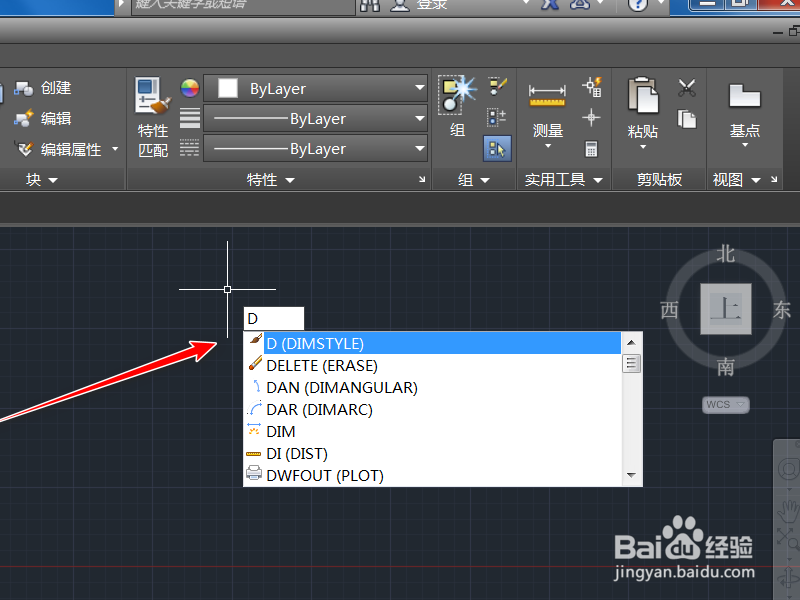This screenshot has width=800, height=600.
Task: Expand the 实用工具 panel flyout
Action: 563,180
